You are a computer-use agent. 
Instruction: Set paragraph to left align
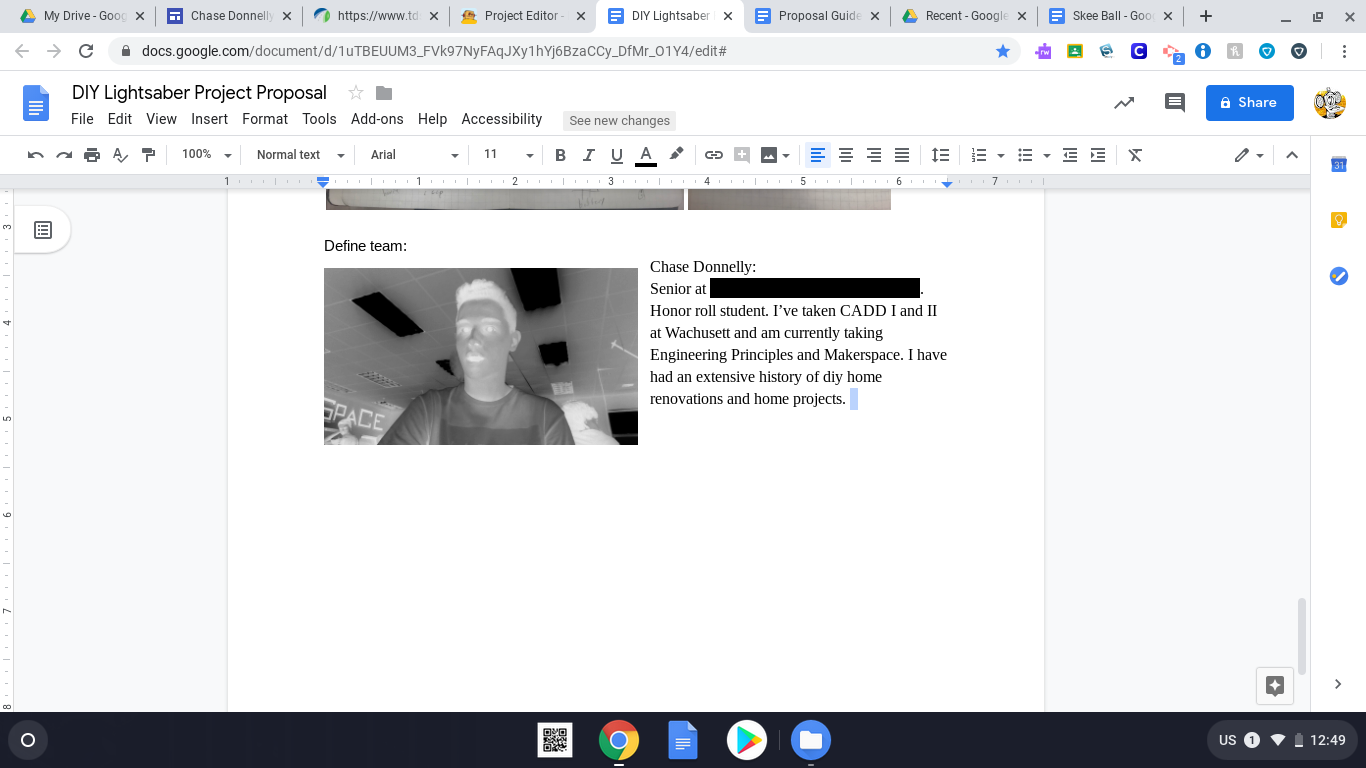coord(818,155)
